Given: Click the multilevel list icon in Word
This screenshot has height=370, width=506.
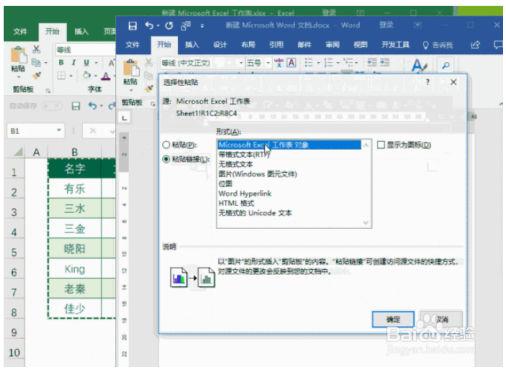Looking at the screenshot, I should tap(348, 62).
